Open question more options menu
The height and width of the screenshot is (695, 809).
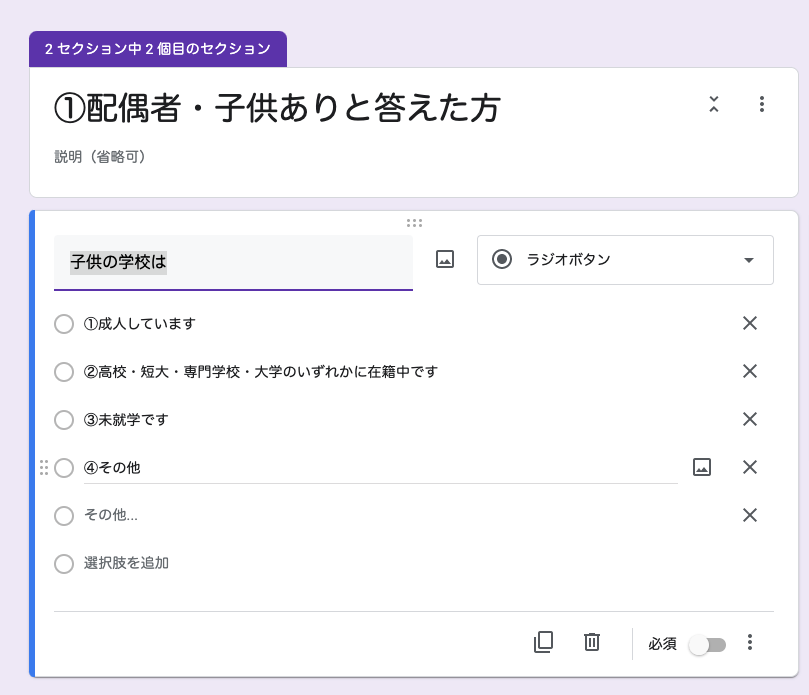(x=750, y=642)
